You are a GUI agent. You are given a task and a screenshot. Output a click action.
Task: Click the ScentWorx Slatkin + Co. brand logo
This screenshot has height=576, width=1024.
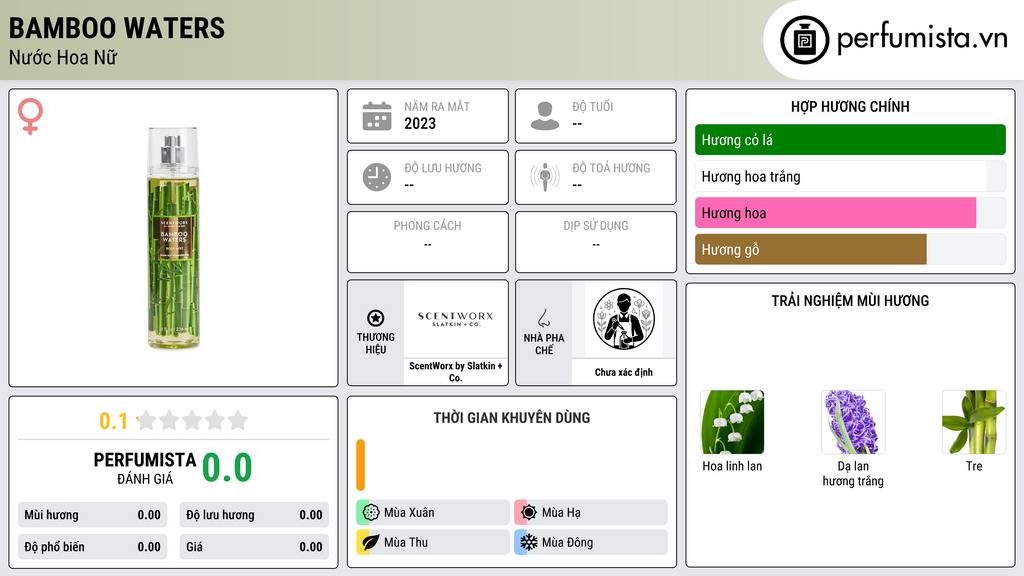pos(456,319)
